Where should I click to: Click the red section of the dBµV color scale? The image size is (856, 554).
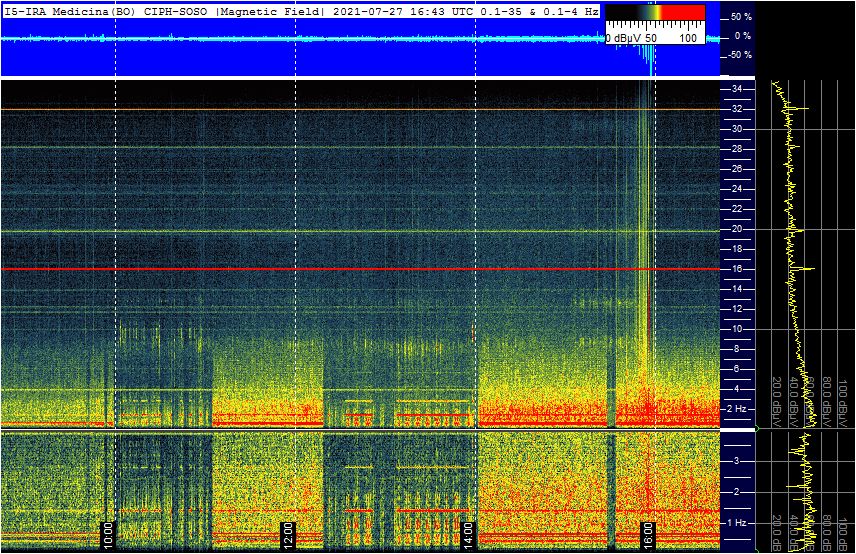(683, 13)
